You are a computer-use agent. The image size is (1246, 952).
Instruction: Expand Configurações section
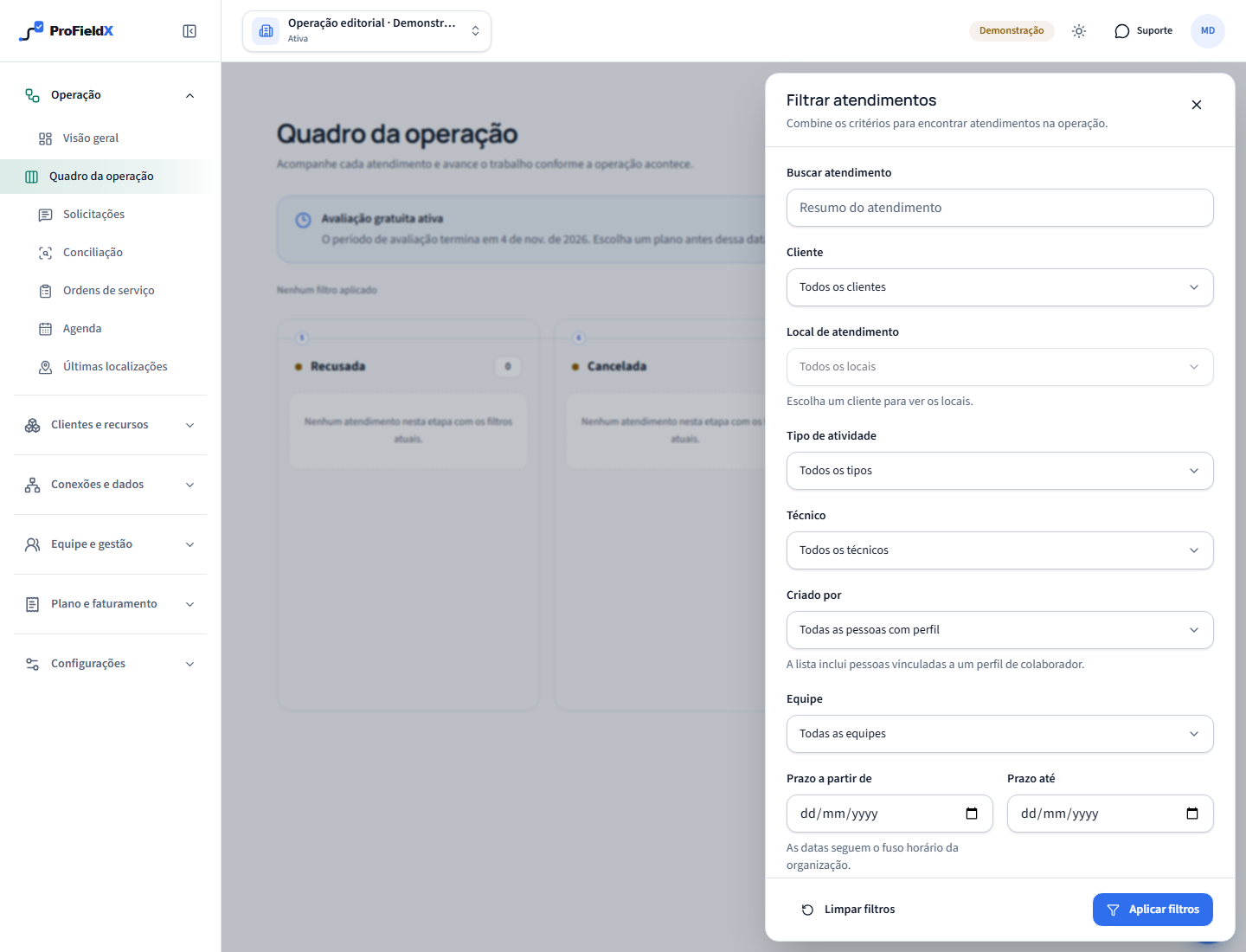[x=111, y=664]
